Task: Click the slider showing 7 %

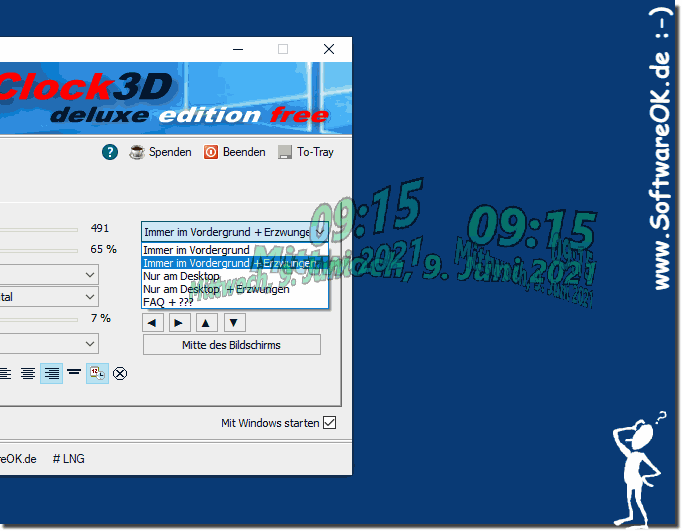Action: click(x=39, y=320)
